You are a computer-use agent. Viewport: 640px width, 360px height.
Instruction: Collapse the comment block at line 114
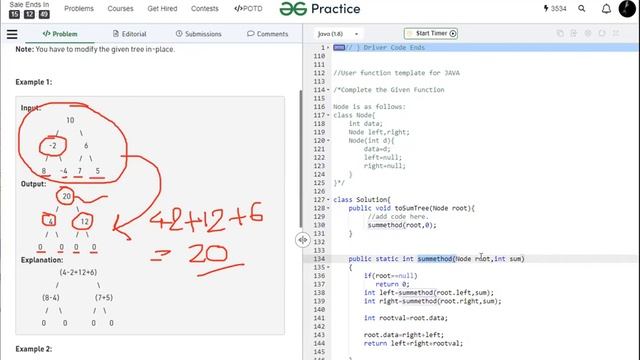tap(328, 90)
